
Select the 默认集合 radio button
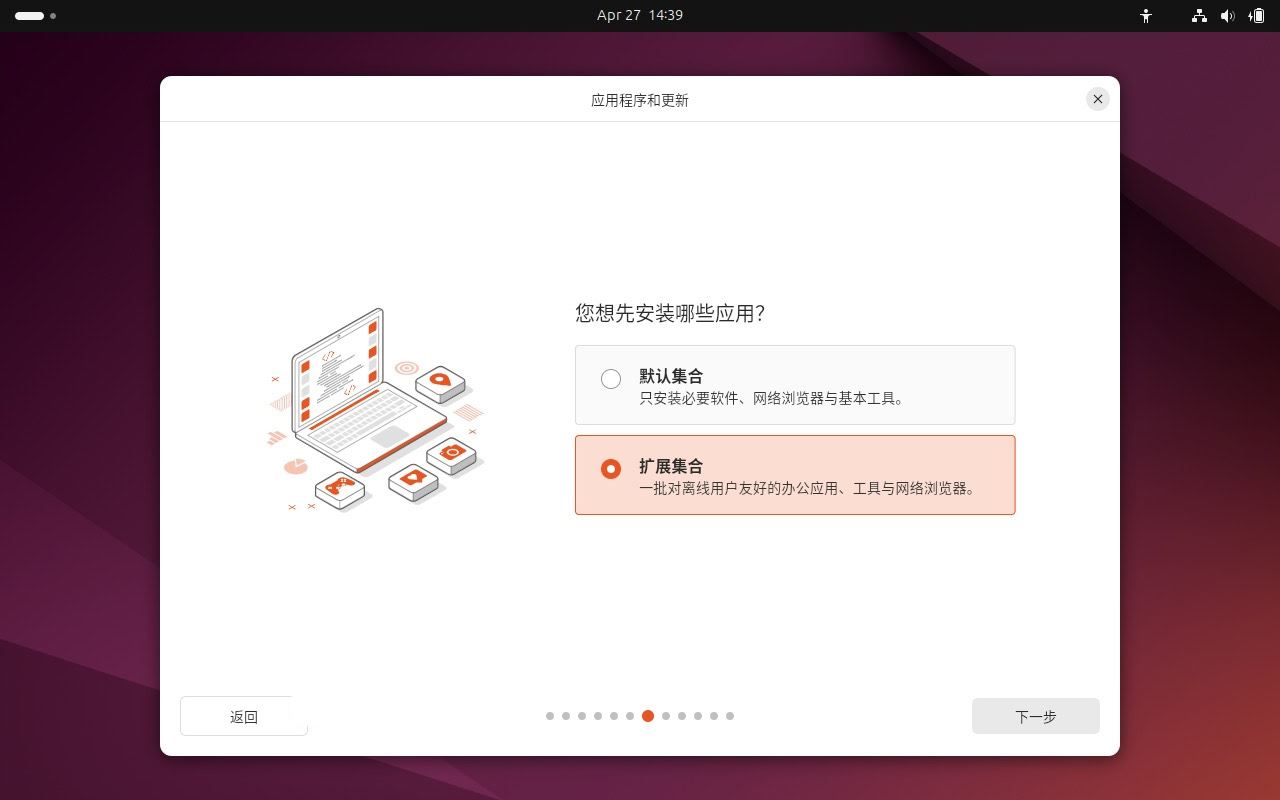click(611, 379)
